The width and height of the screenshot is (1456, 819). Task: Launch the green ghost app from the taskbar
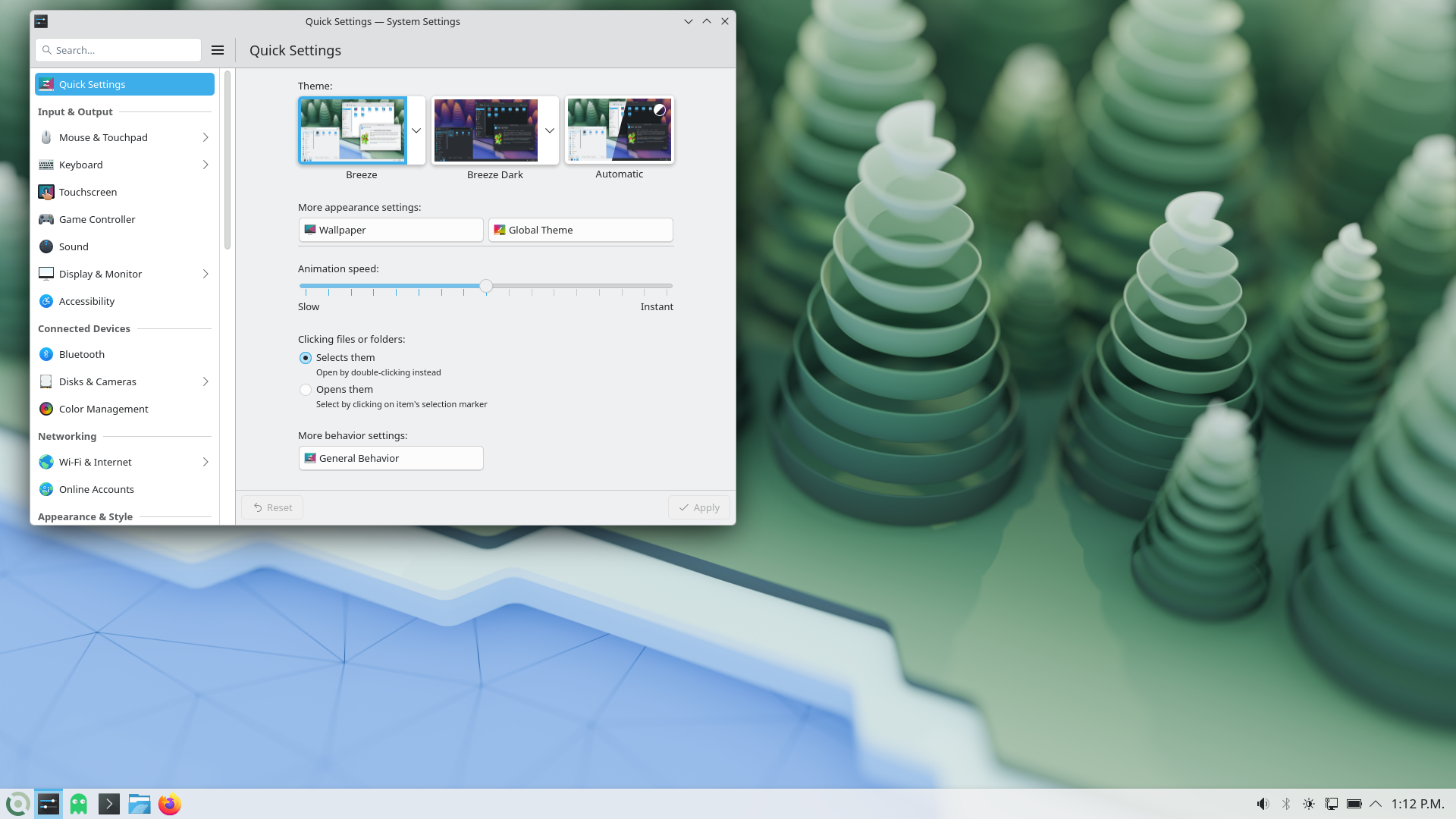tap(79, 804)
